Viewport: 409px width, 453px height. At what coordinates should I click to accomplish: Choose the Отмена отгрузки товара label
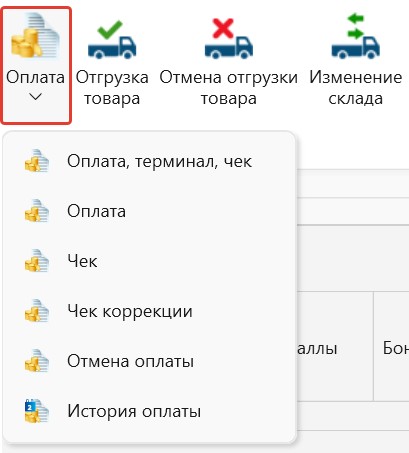pos(229,88)
